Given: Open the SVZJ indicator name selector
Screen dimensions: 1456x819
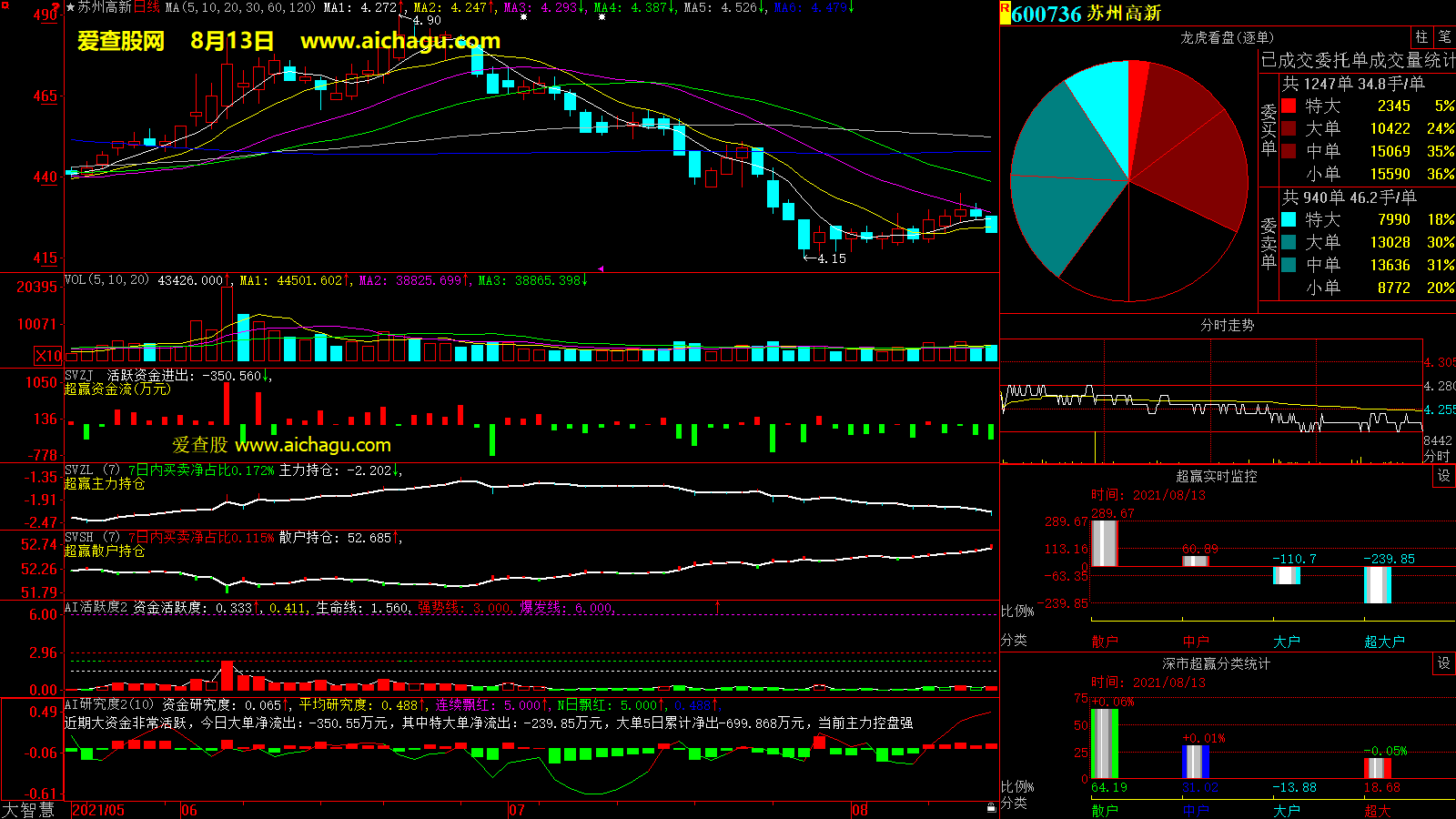Looking at the screenshot, I should click(x=78, y=375).
